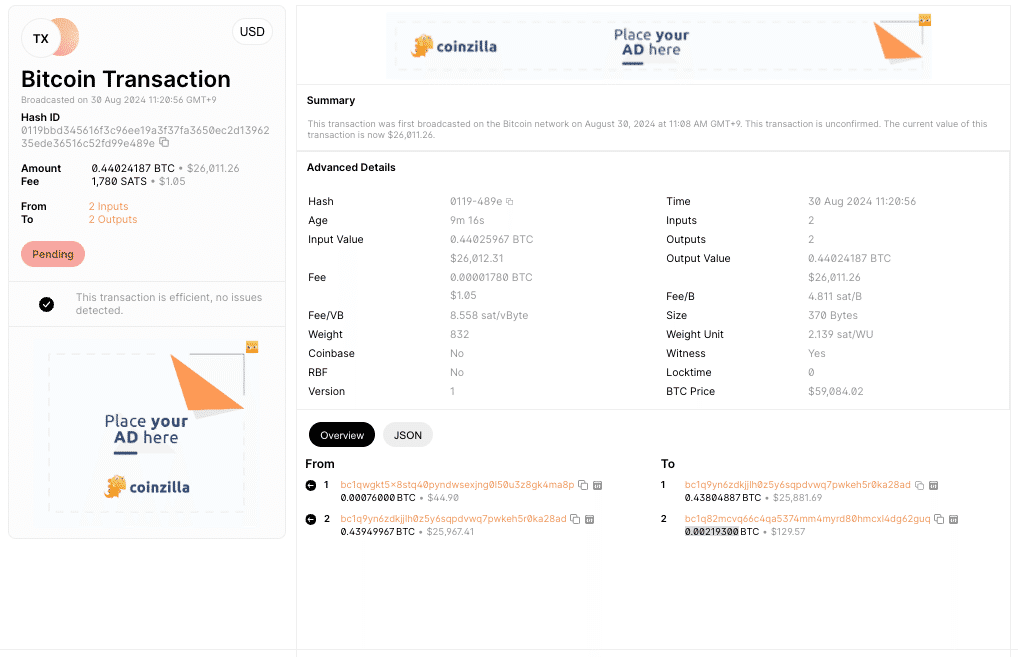Copy the From input 2 address

click(x=575, y=519)
